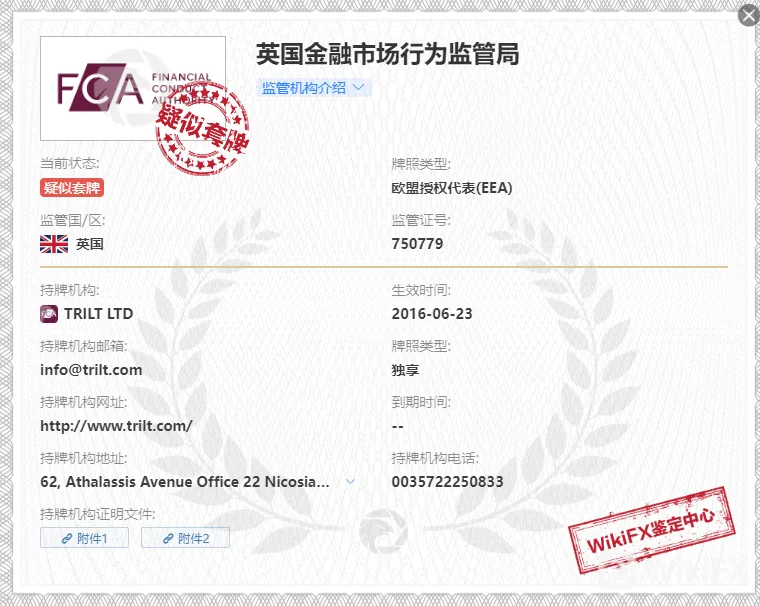
Task: Open the http://www.trilt.com/ website link
Action: tap(116, 426)
